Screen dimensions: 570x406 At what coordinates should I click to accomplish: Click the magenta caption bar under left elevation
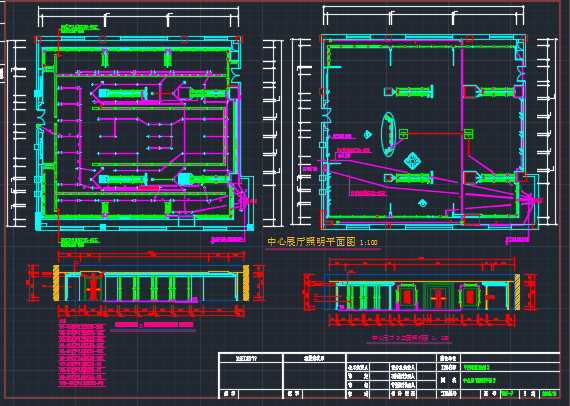pos(154,325)
